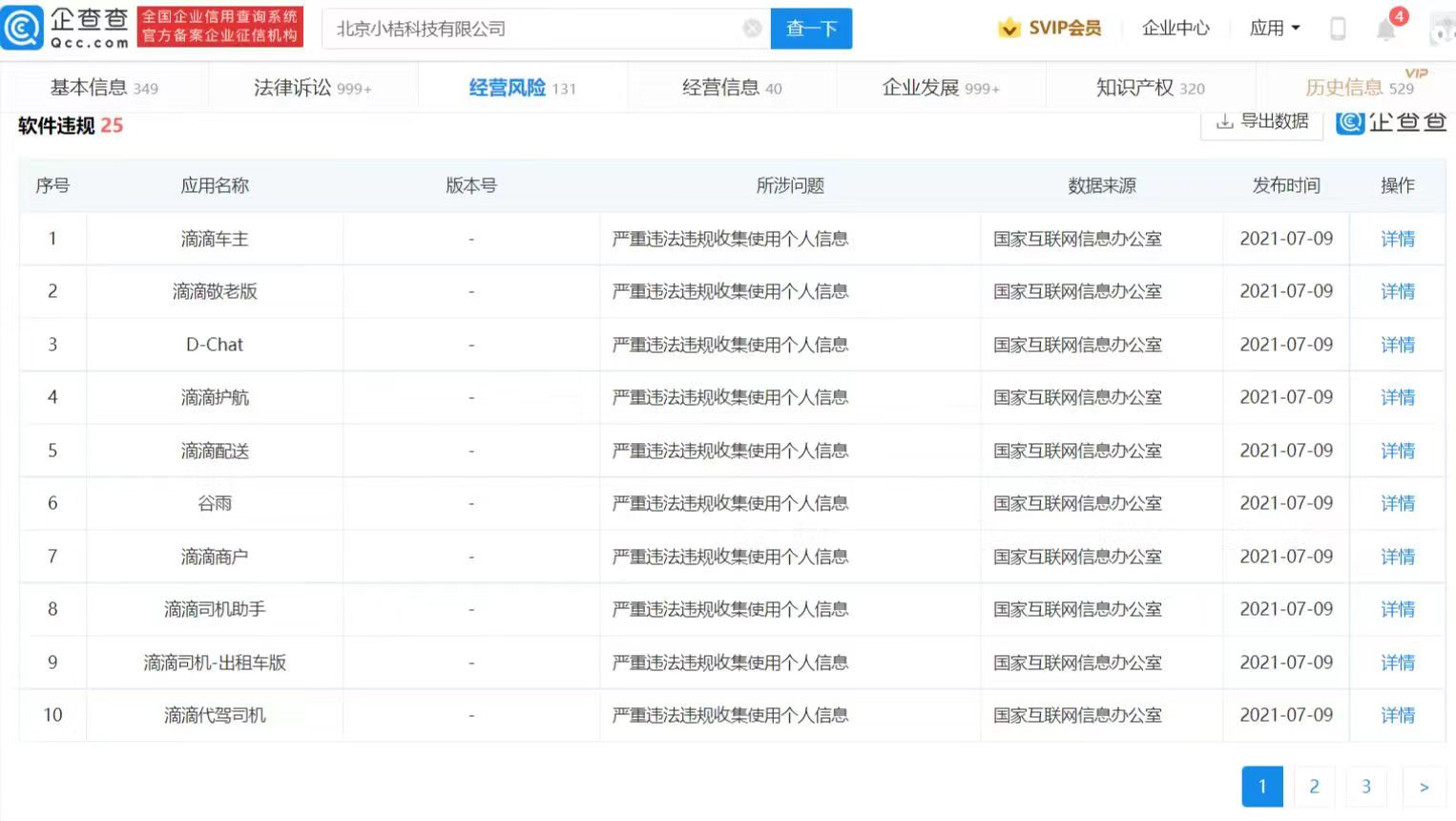Open the mobile phone icon in header

(x=1338, y=29)
